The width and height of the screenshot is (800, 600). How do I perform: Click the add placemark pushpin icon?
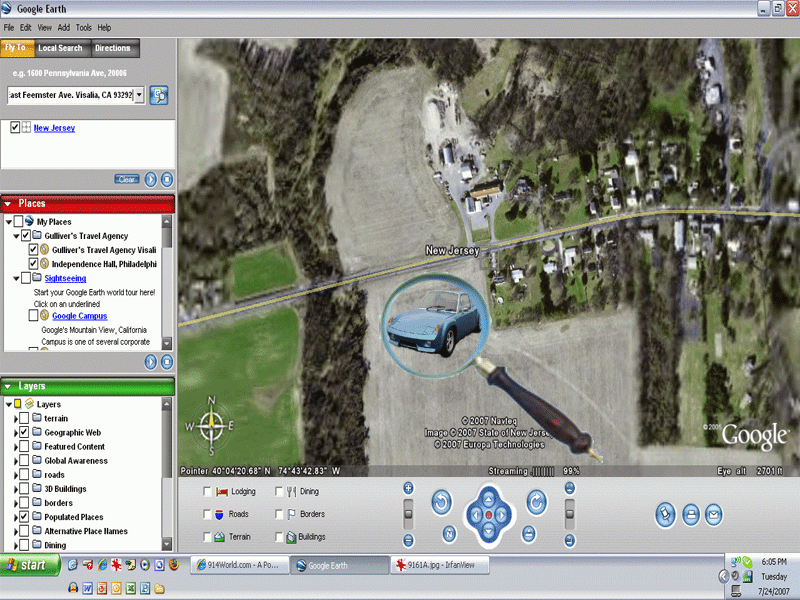tap(665, 514)
